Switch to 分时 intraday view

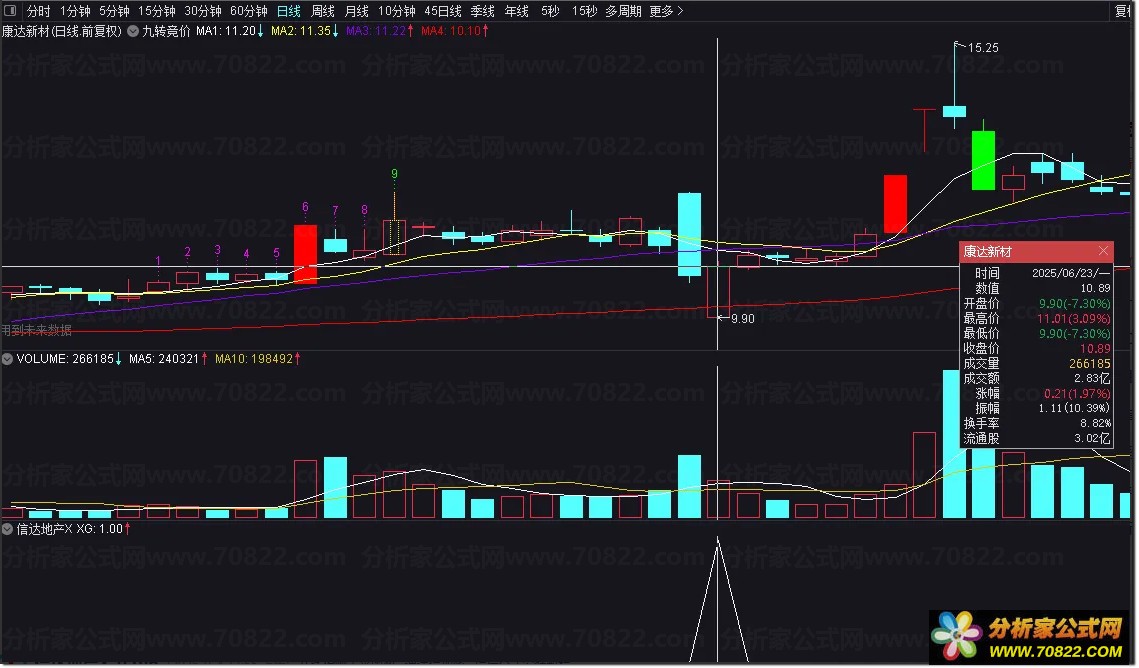pyautogui.click(x=38, y=11)
